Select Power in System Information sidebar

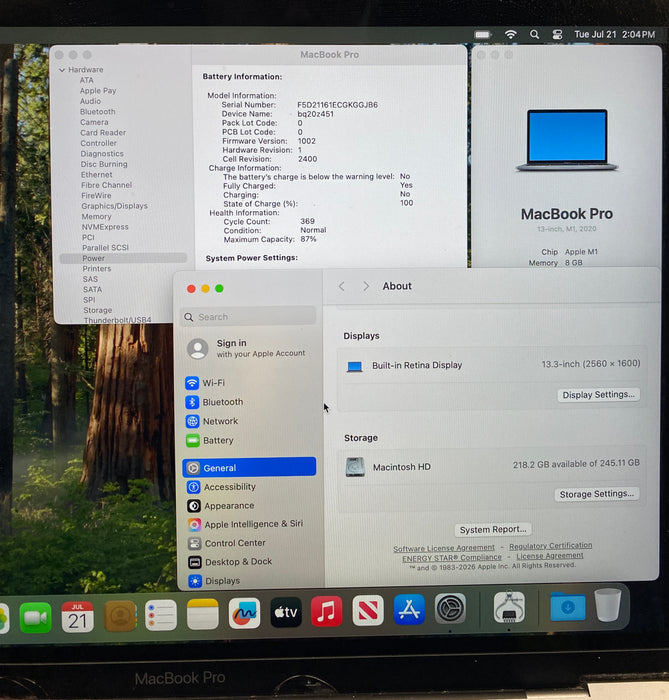click(124, 258)
